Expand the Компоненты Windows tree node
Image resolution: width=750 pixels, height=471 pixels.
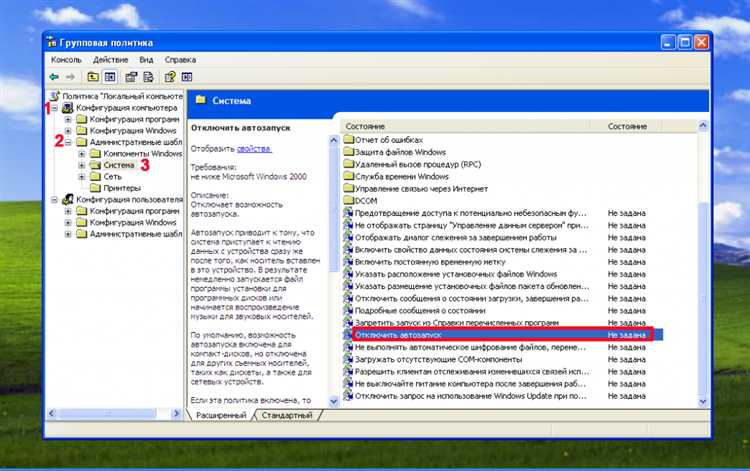point(81,153)
